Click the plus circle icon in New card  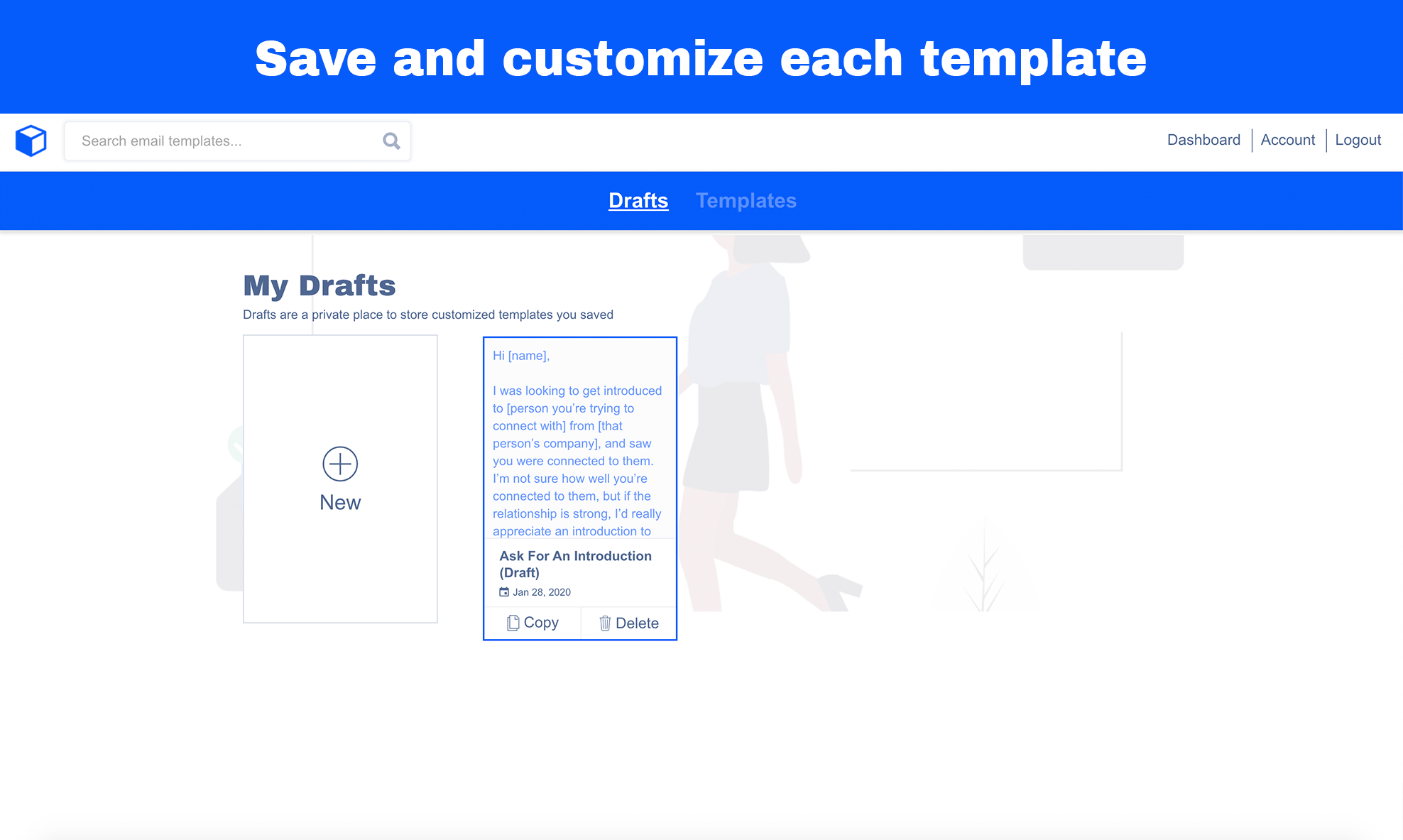click(340, 464)
